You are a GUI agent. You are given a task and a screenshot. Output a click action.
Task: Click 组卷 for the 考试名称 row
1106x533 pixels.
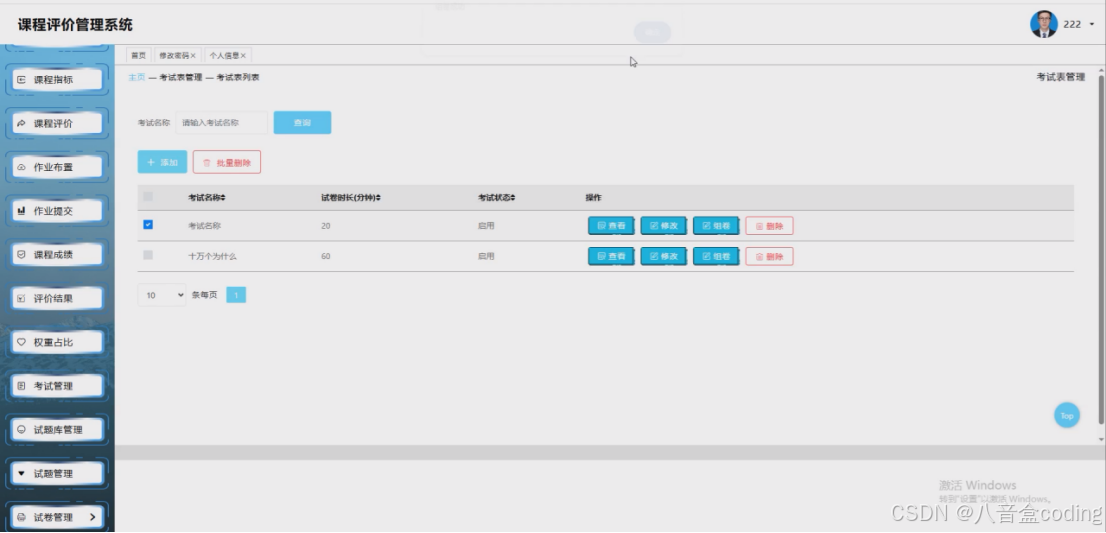pyautogui.click(x=716, y=226)
